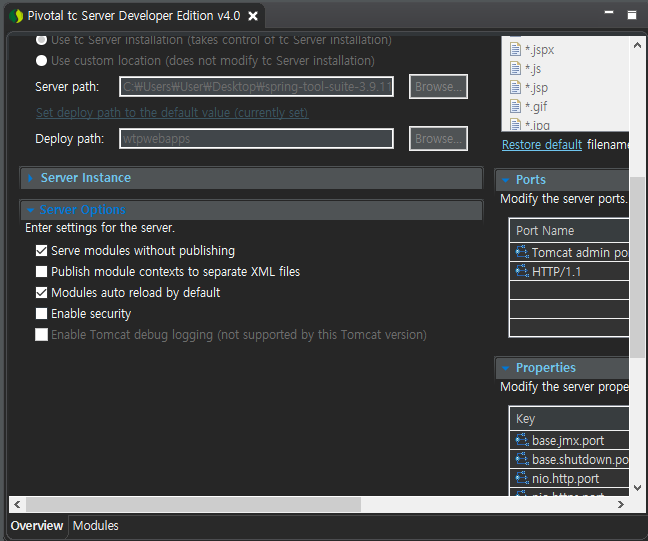Click the *.js file icon
Viewport: 648px width, 541px height.
(515, 69)
